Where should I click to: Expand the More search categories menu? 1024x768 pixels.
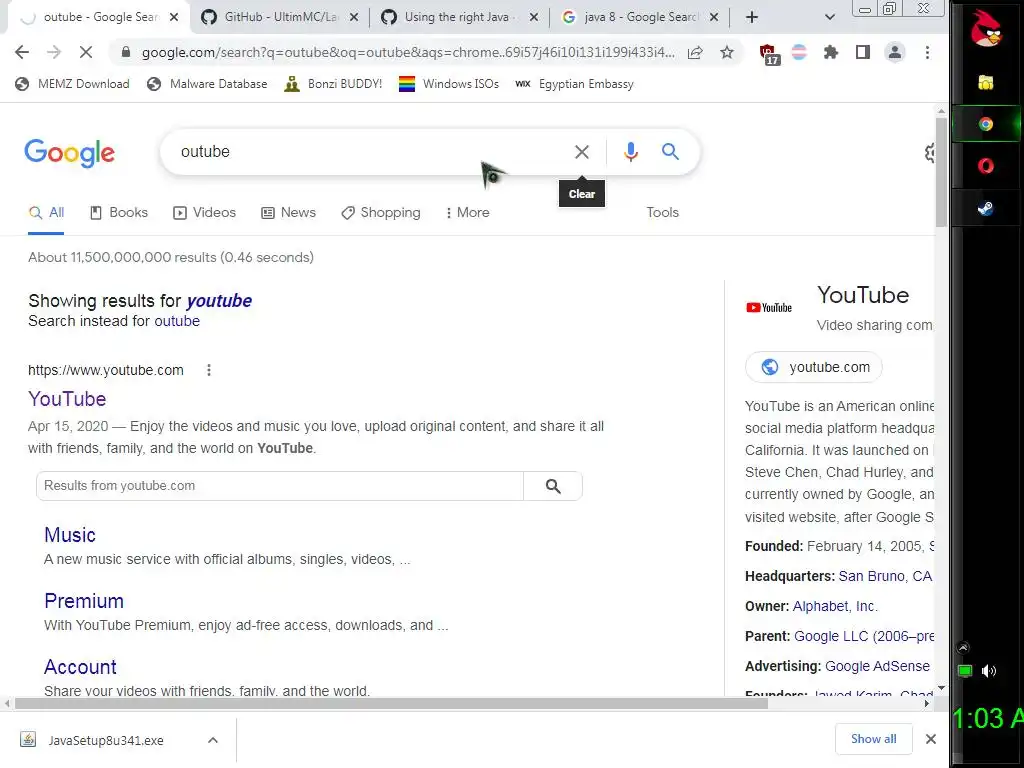pyautogui.click(x=468, y=212)
